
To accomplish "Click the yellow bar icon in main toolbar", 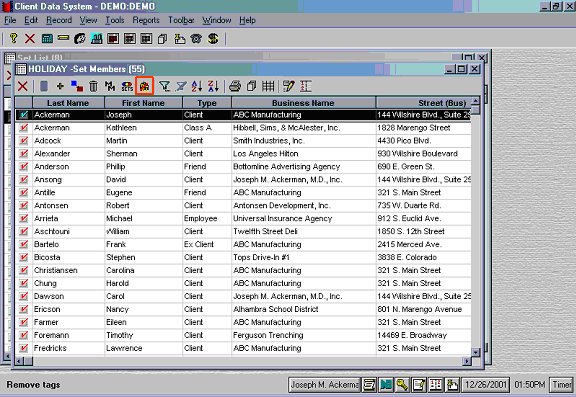I will (x=63, y=38).
